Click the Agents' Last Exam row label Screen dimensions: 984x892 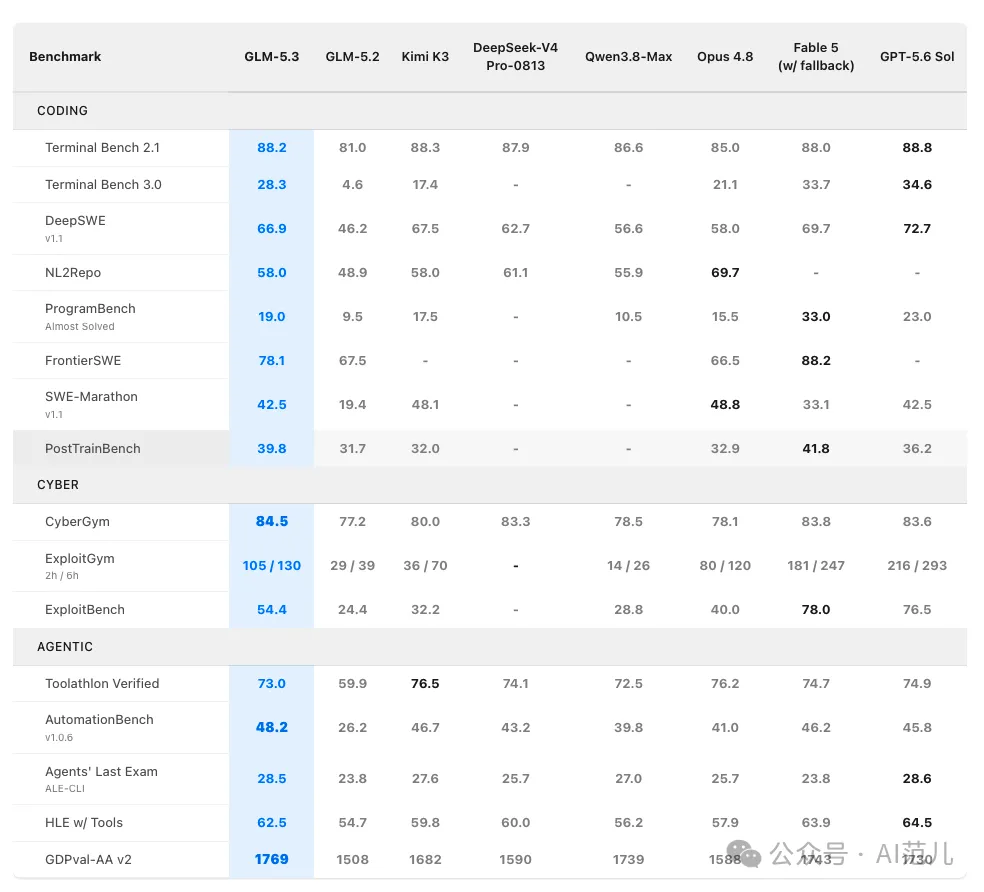(101, 771)
